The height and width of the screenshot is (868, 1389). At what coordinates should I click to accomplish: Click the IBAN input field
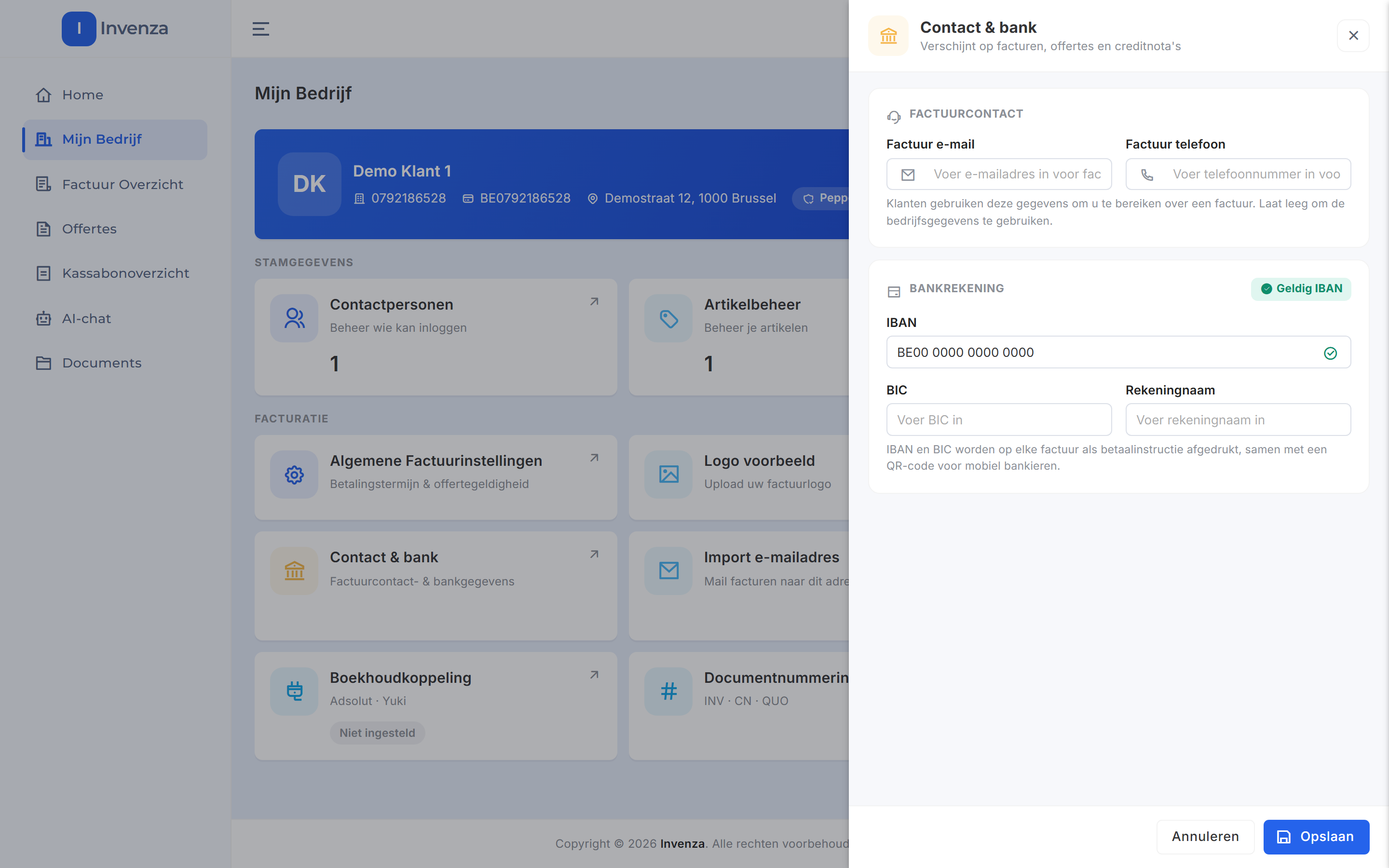coord(1118,353)
